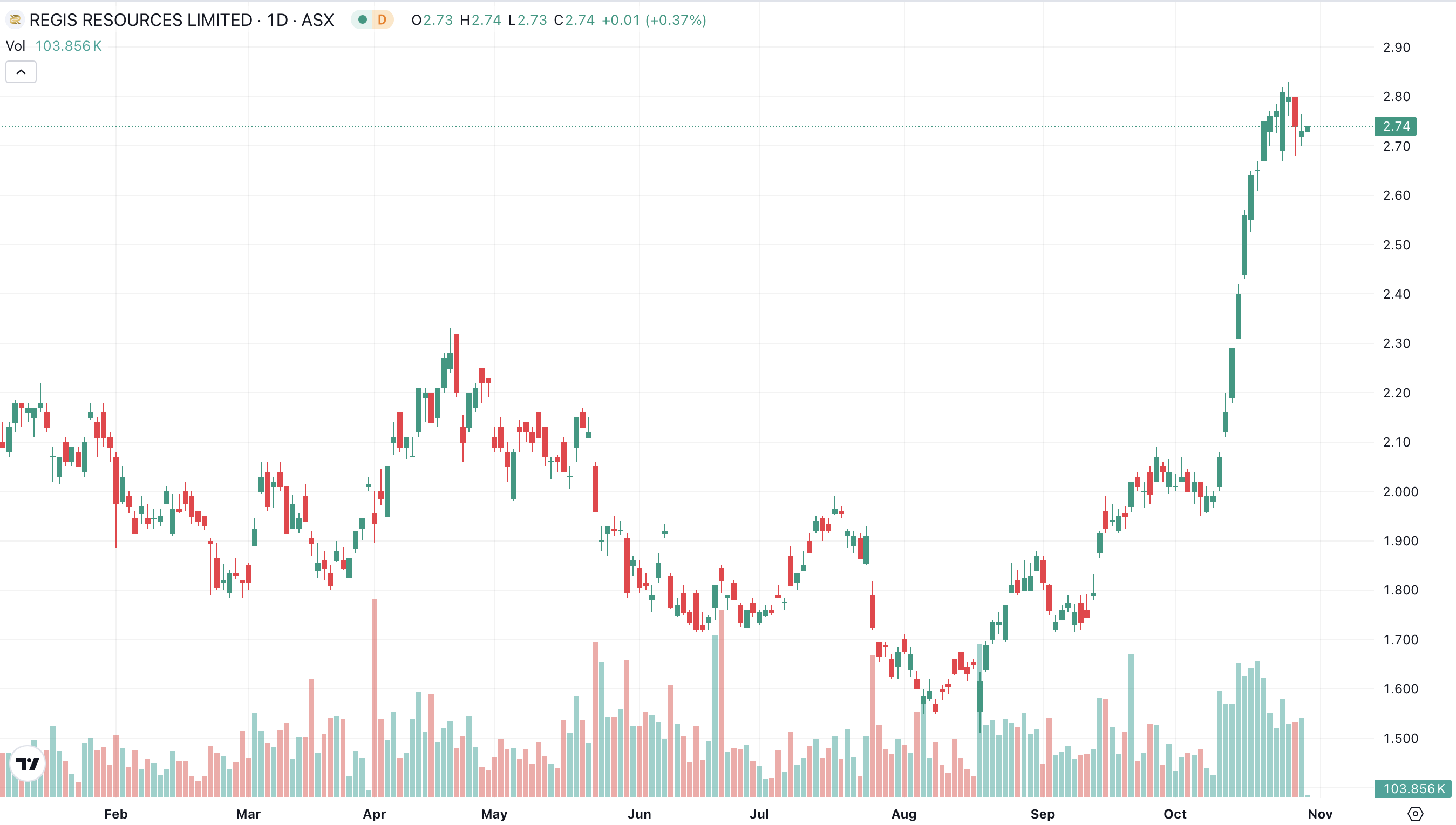The width and height of the screenshot is (1456, 825).
Task: Click the orange D delayed-data indicator
Action: (382, 21)
